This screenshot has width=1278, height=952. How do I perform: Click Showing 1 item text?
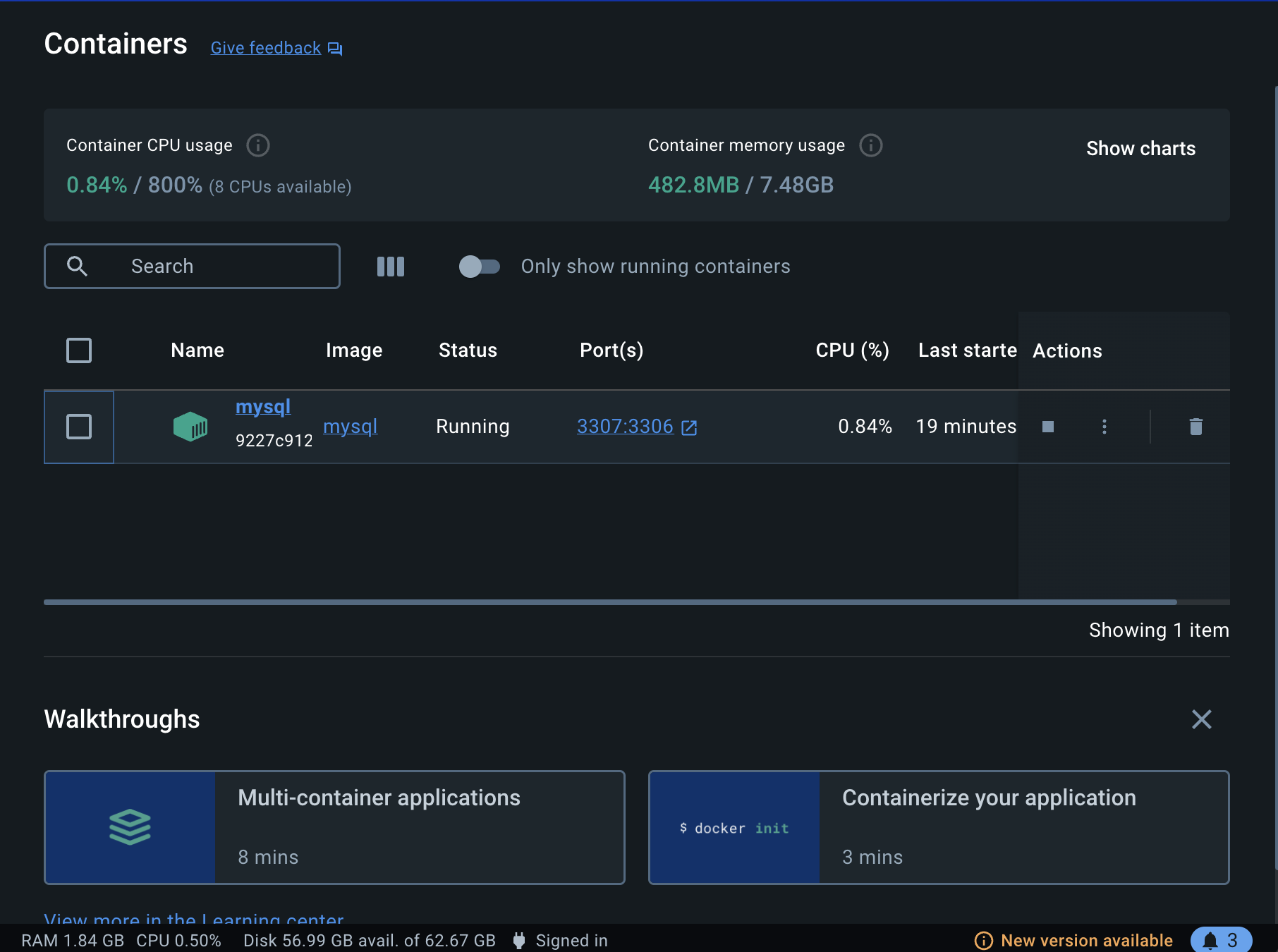click(1159, 630)
